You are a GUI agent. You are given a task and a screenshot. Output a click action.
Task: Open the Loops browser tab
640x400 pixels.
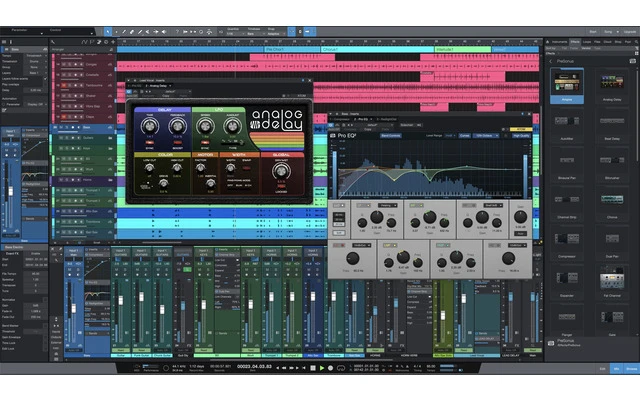point(587,42)
